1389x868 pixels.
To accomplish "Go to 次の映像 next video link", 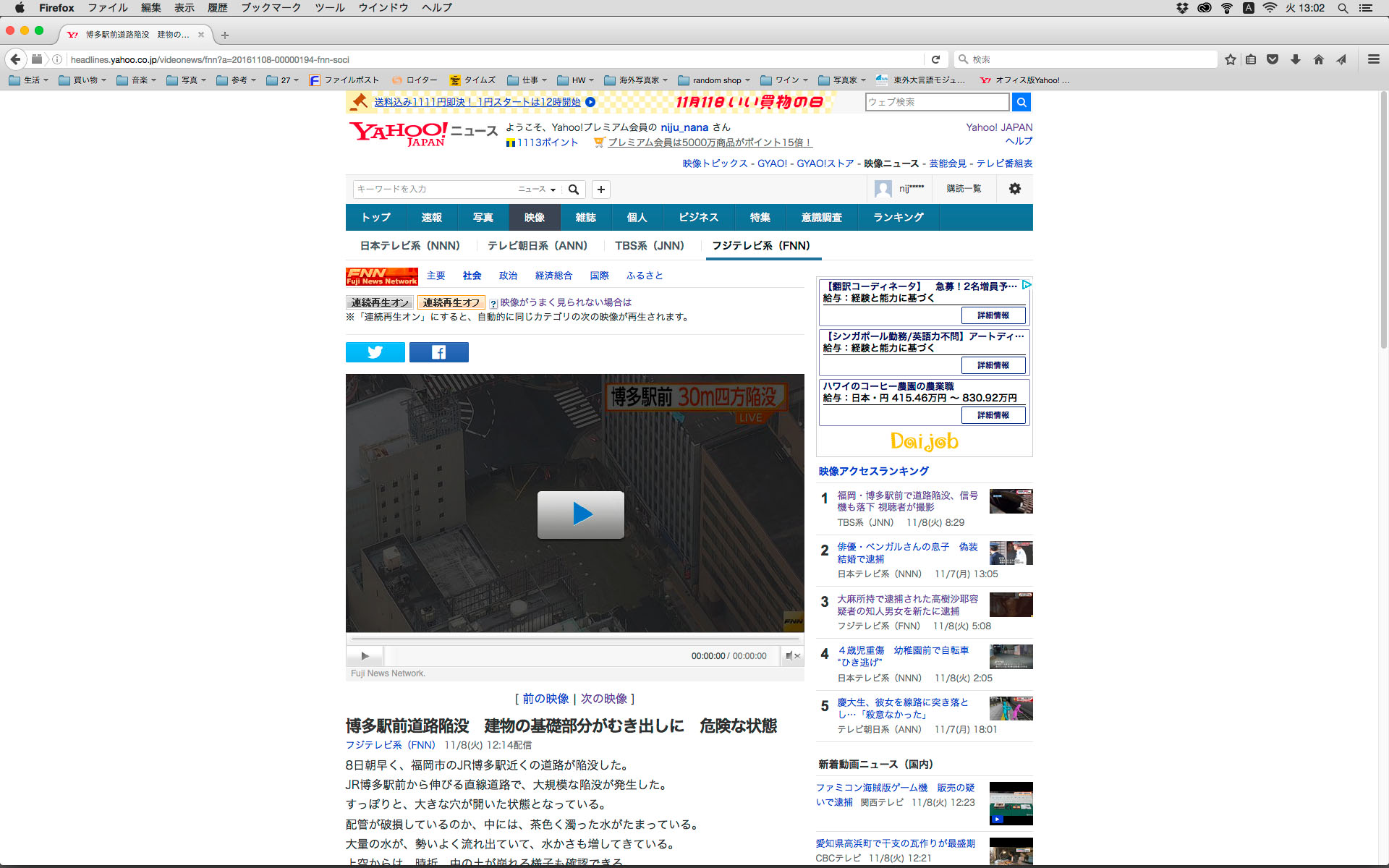I will [x=603, y=699].
